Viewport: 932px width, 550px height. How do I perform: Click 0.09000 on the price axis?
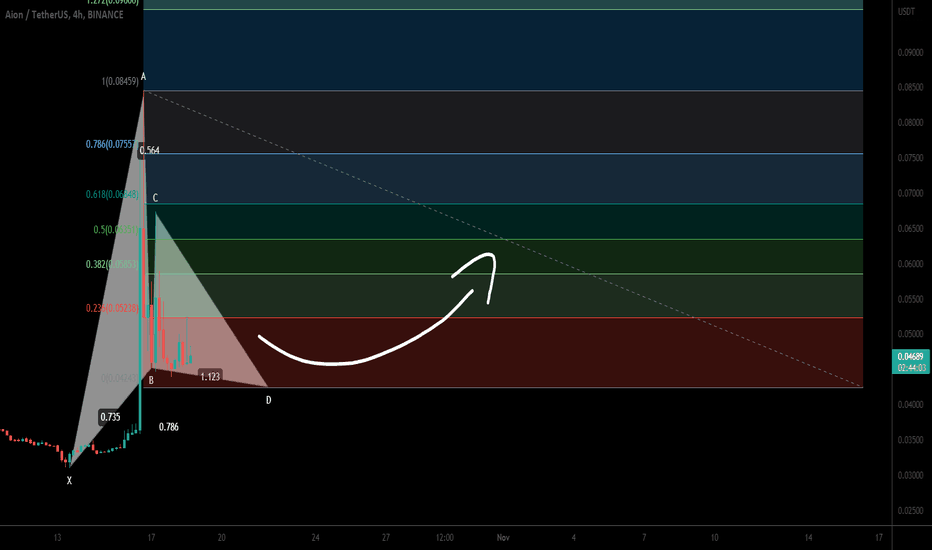click(x=911, y=52)
